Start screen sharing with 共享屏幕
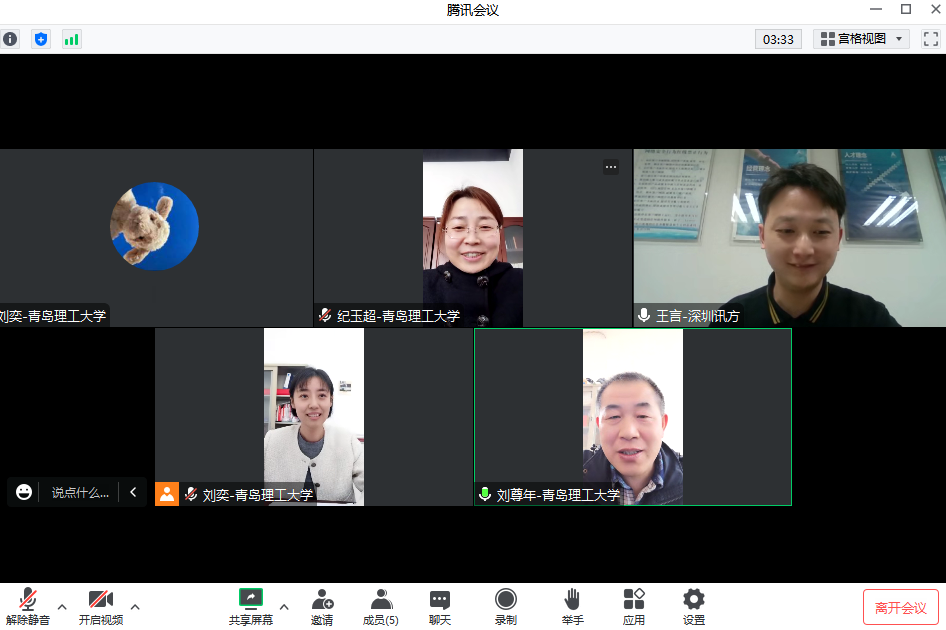This screenshot has height=630, width=946. click(250, 606)
